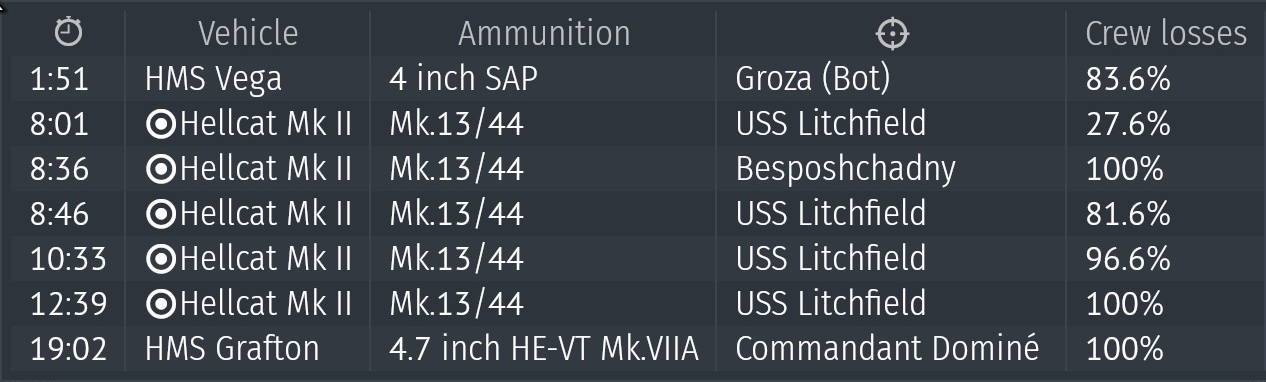Click the roundel icon beside Hellcat at 8:36
Viewport: 1266px width, 382px height.
160,169
